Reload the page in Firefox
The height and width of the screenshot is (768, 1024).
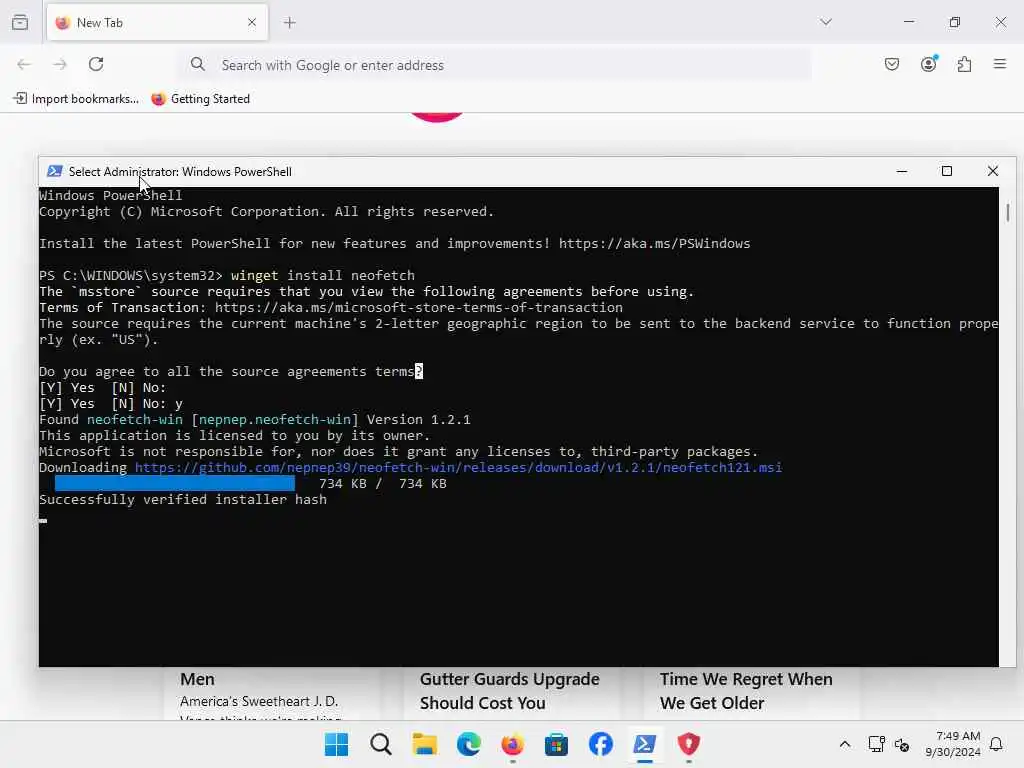96,64
